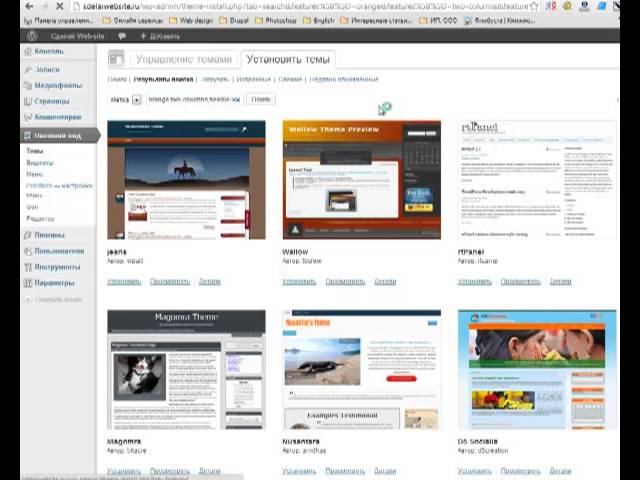Click the Комментарии icon in sidebar

[x=28, y=117]
